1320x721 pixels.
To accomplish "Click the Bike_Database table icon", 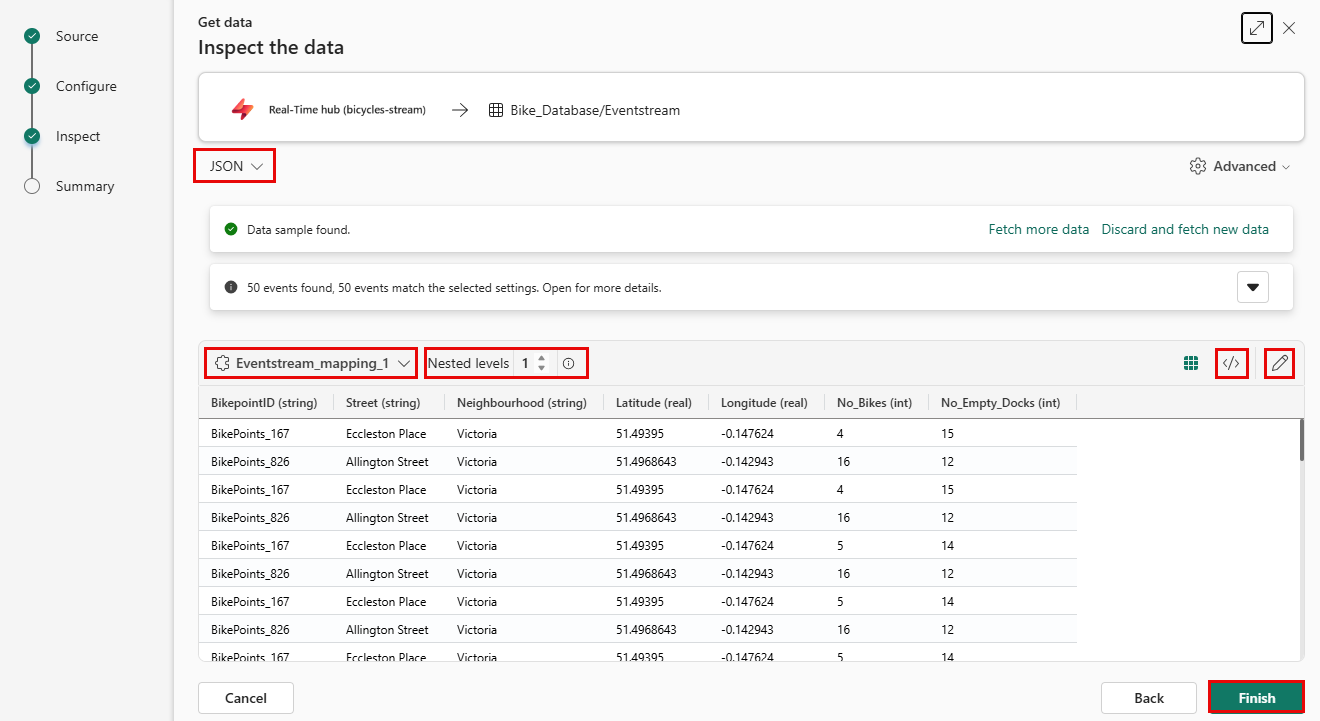I will (x=496, y=111).
